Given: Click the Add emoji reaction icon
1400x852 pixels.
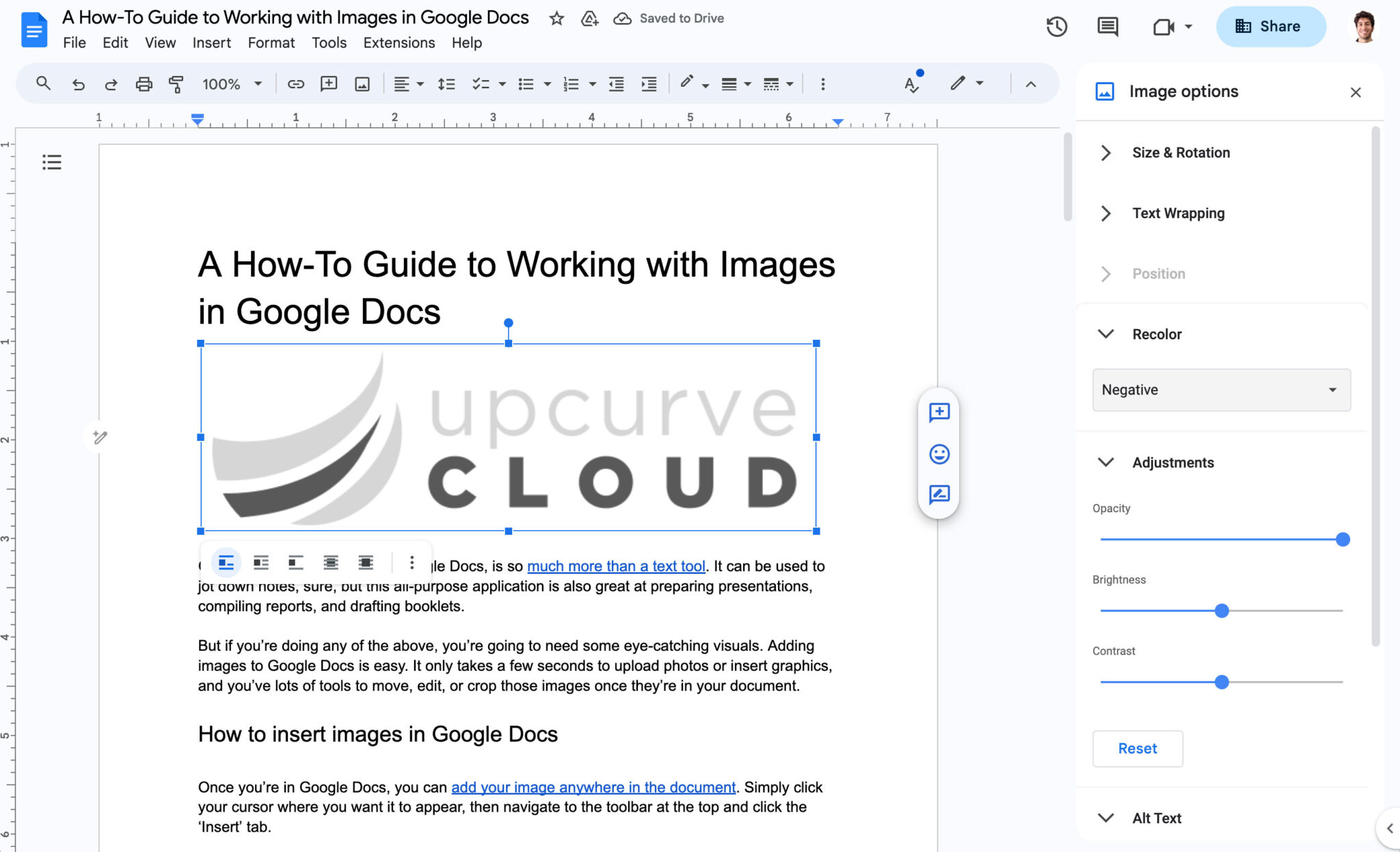Looking at the screenshot, I should (x=939, y=454).
